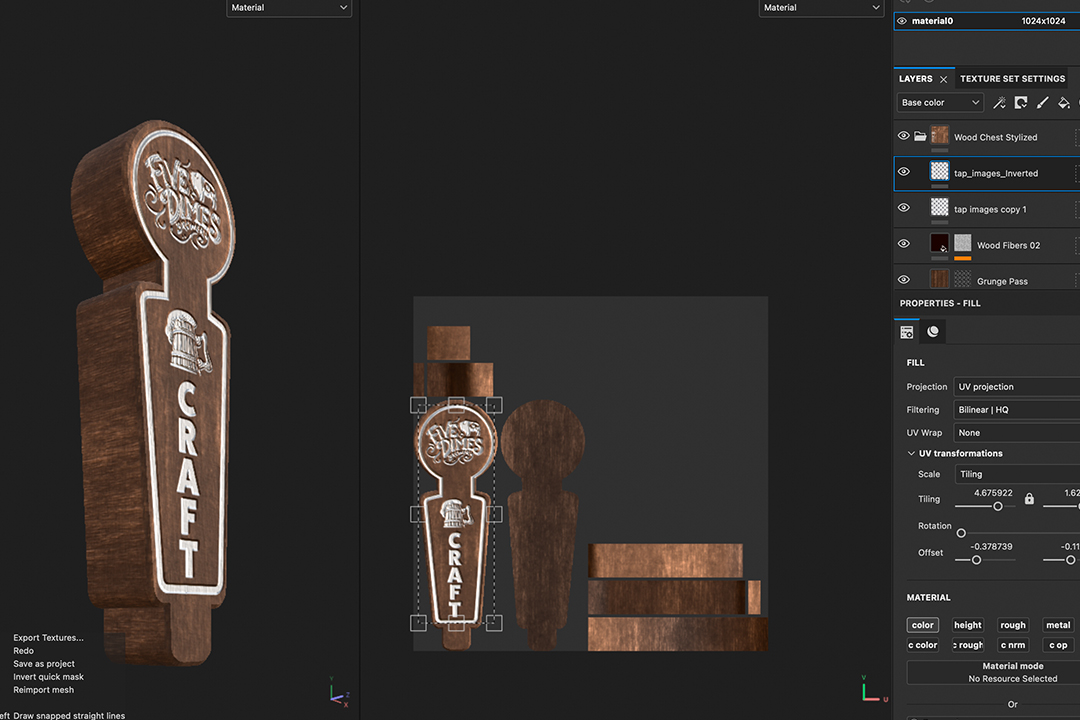Toggle the c nrm channel
The image size is (1080, 720).
[x=1013, y=645]
